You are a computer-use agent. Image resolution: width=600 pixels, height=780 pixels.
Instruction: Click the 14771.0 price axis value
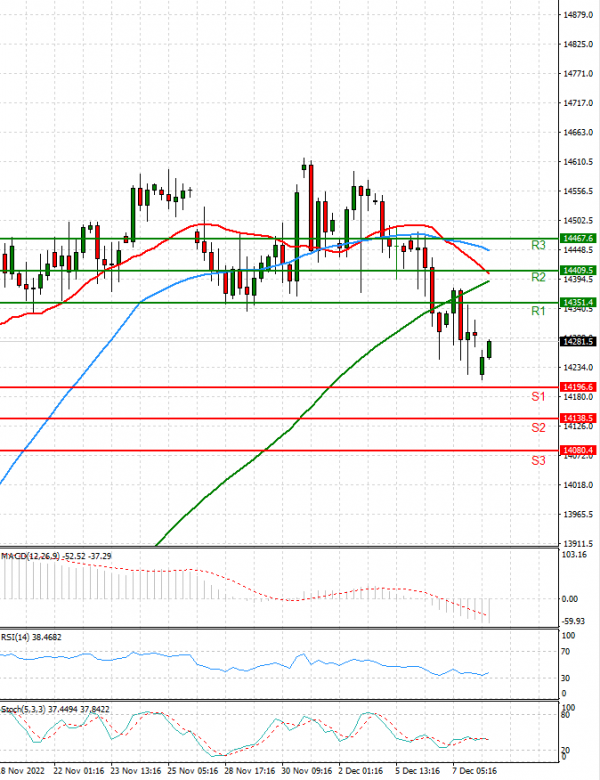[578, 74]
